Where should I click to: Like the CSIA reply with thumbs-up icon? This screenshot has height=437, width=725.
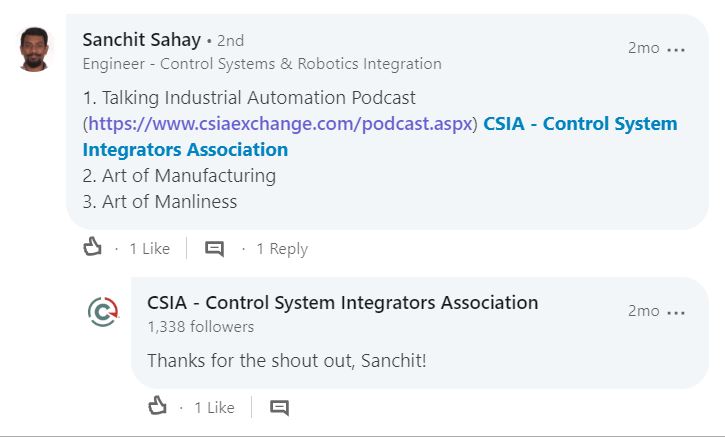click(158, 407)
